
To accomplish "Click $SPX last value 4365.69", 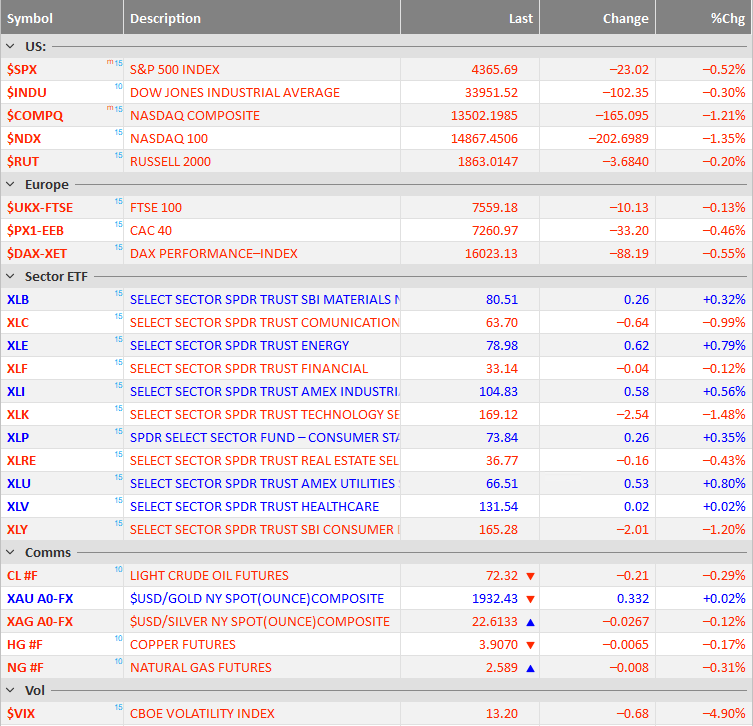I will [495, 70].
